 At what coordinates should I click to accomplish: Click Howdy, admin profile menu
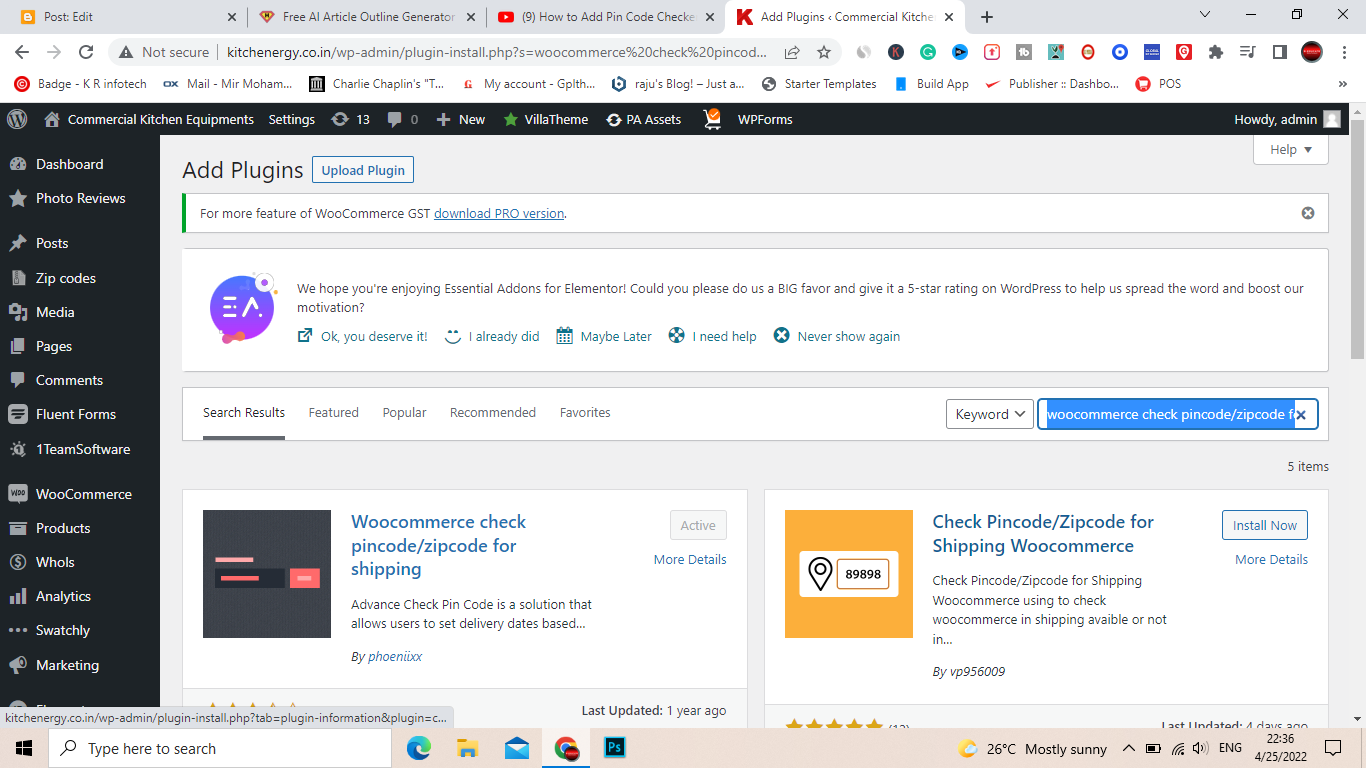coord(1287,119)
